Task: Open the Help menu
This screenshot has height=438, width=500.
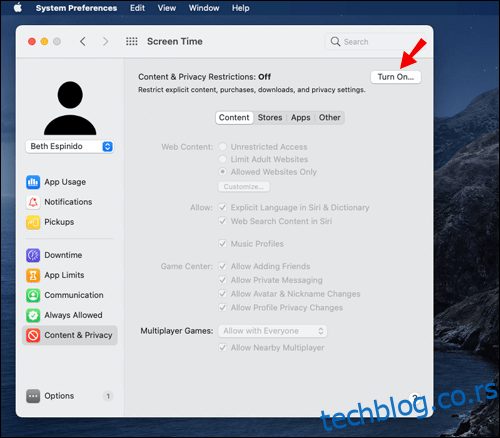Action: coord(241,8)
